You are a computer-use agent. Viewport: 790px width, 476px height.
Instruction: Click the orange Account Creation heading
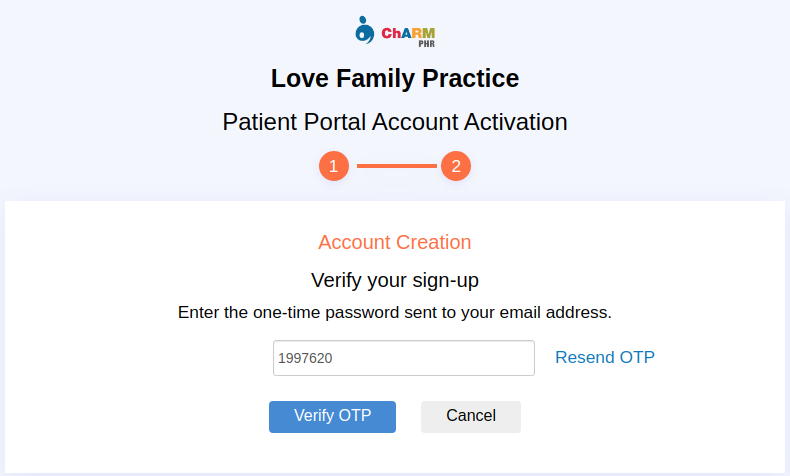pyautogui.click(x=394, y=242)
